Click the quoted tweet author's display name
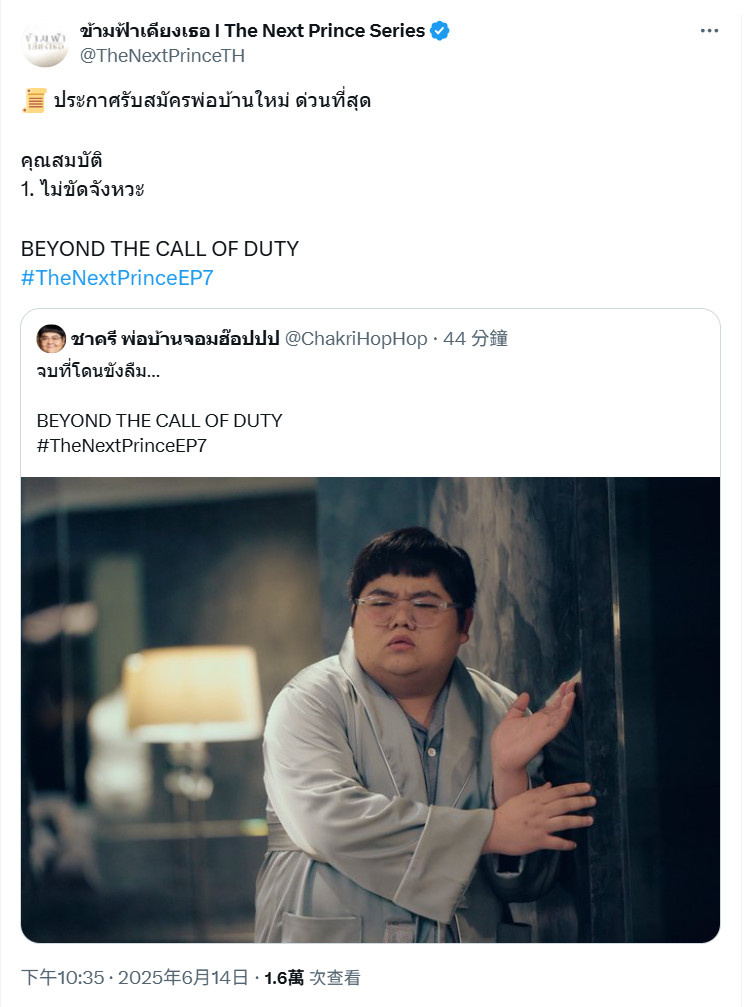744x1007 pixels. [175, 338]
